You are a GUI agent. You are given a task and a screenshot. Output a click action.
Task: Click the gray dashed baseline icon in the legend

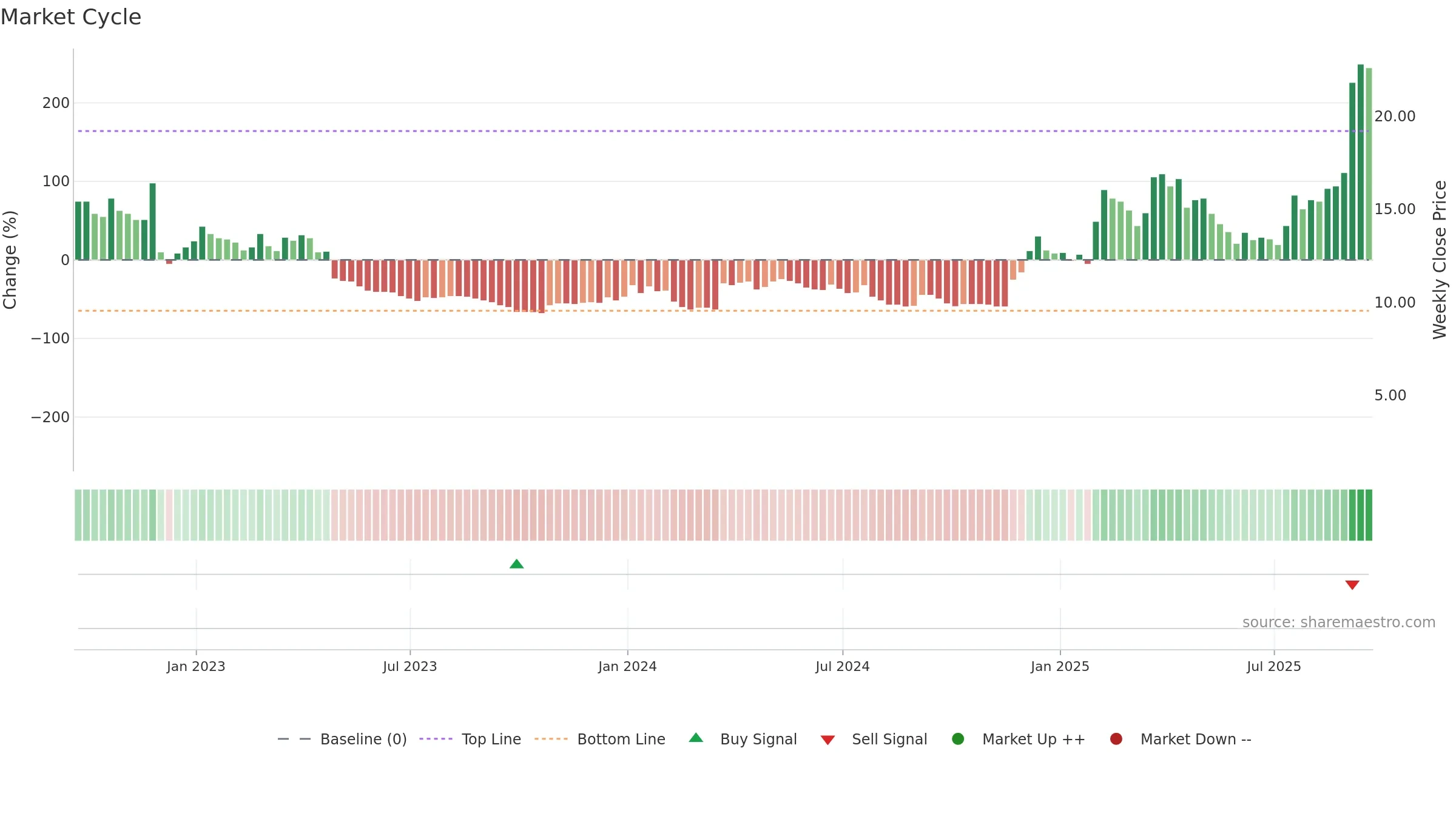(x=294, y=739)
